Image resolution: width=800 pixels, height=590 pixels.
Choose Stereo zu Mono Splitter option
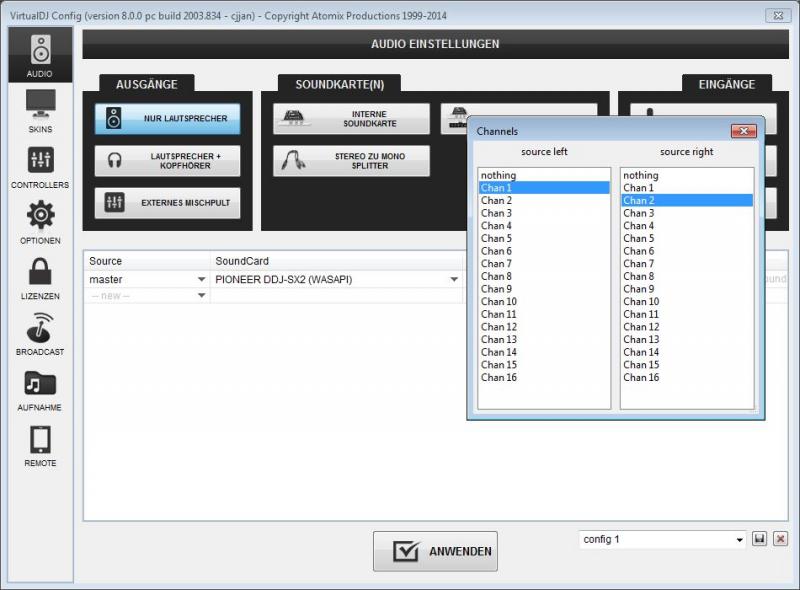pyautogui.click(x=351, y=161)
